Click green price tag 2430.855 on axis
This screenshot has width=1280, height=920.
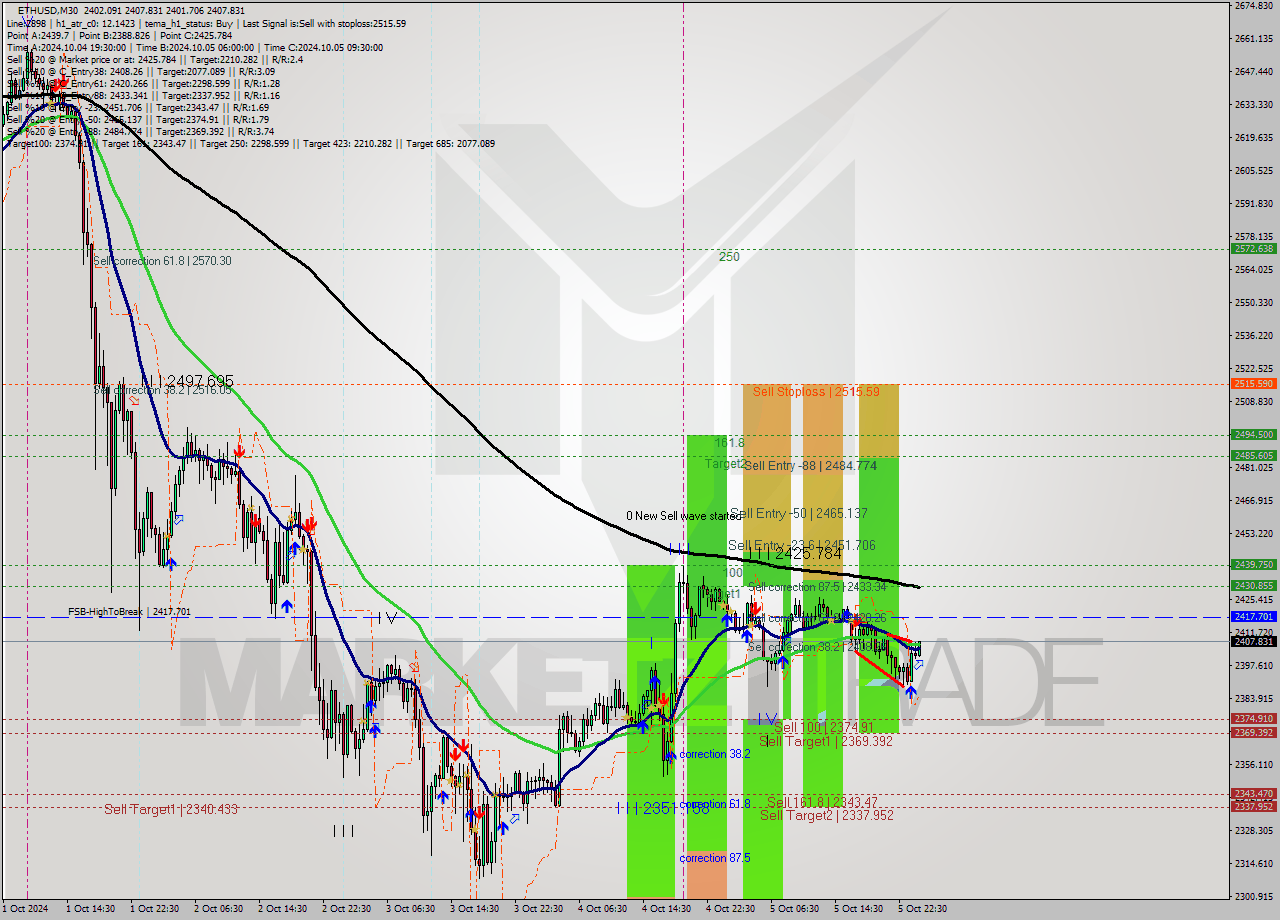(x=1254, y=586)
